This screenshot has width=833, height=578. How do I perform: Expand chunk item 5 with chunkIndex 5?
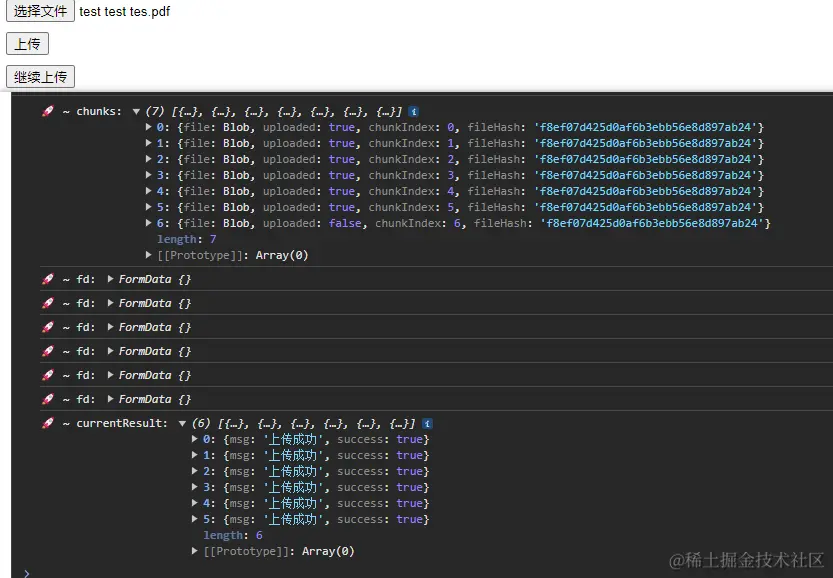point(149,207)
